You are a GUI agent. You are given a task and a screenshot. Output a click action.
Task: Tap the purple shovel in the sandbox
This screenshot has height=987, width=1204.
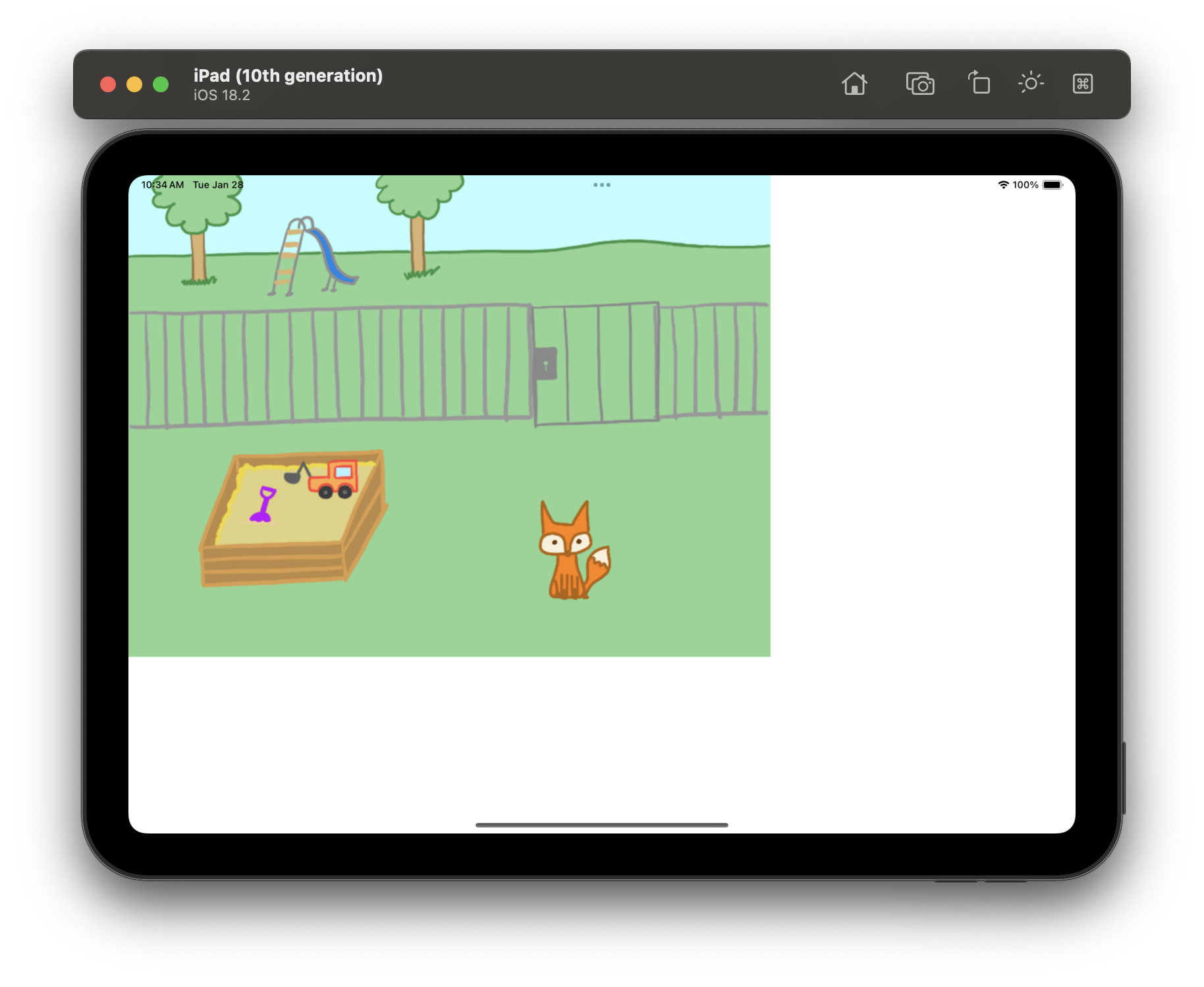[x=263, y=505]
